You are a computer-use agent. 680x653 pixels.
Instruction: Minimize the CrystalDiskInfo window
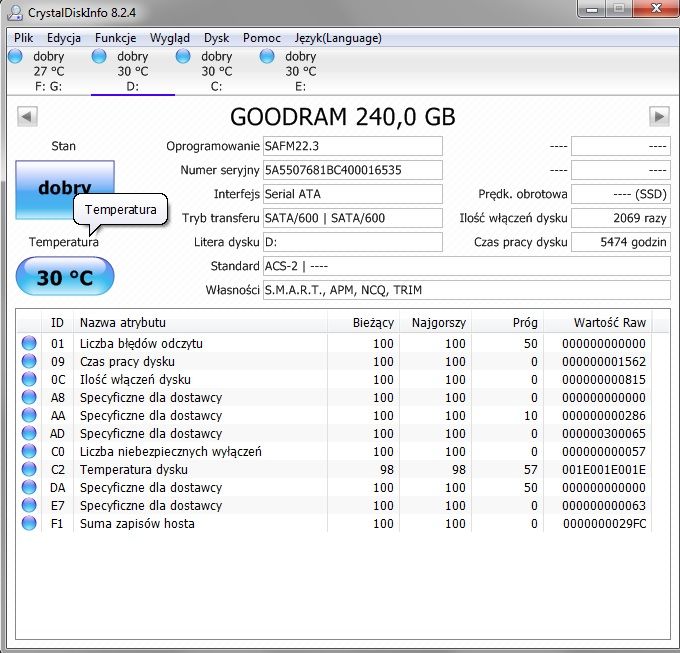click(592, 9)
